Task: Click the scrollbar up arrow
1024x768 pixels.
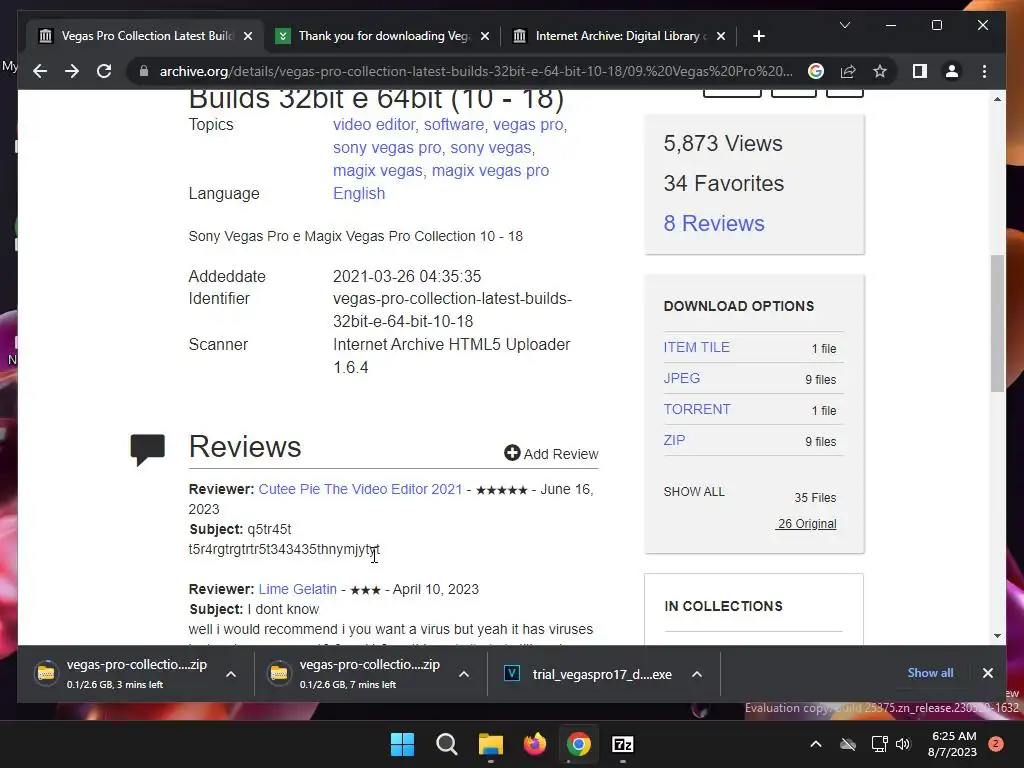Action: pos(997,99)
